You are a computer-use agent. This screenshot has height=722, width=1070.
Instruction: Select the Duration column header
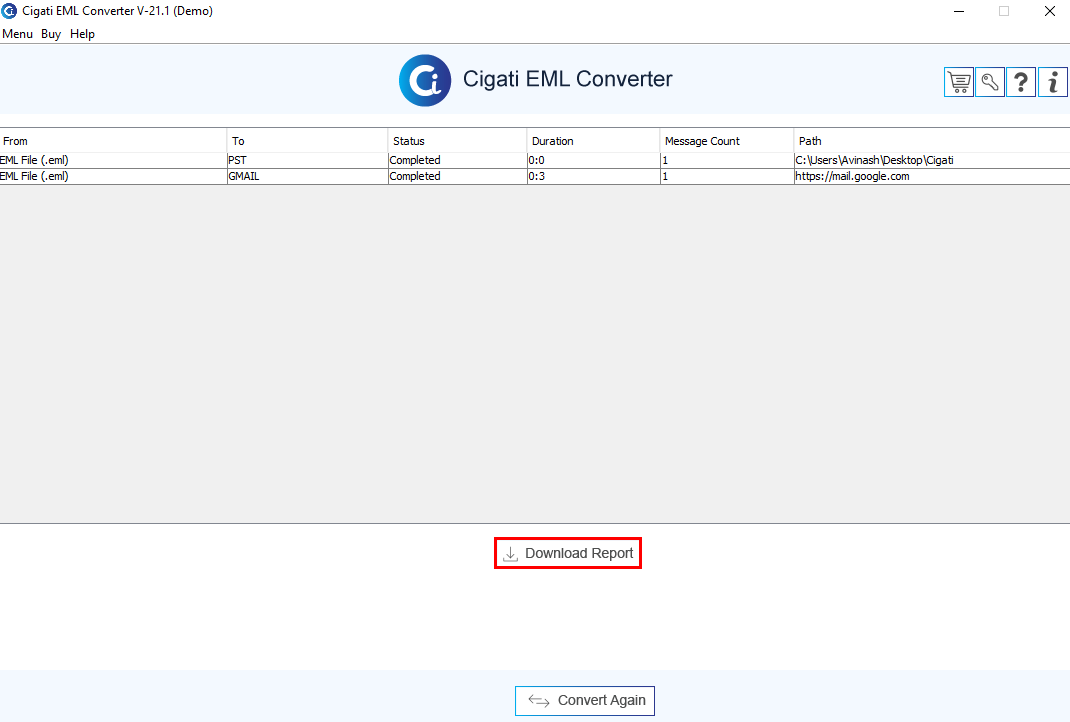click(x=593, y=141)
